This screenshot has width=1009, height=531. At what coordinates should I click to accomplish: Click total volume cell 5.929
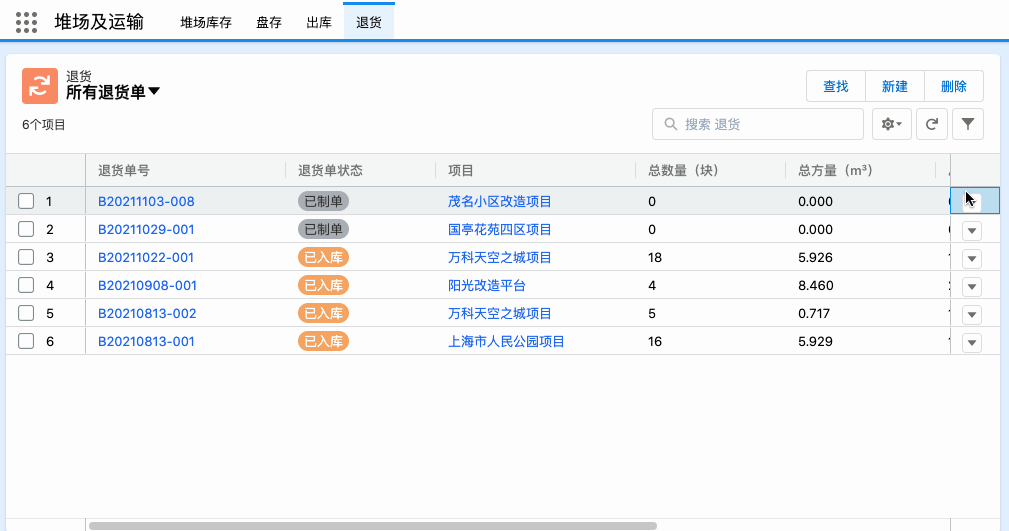(815, 341)
